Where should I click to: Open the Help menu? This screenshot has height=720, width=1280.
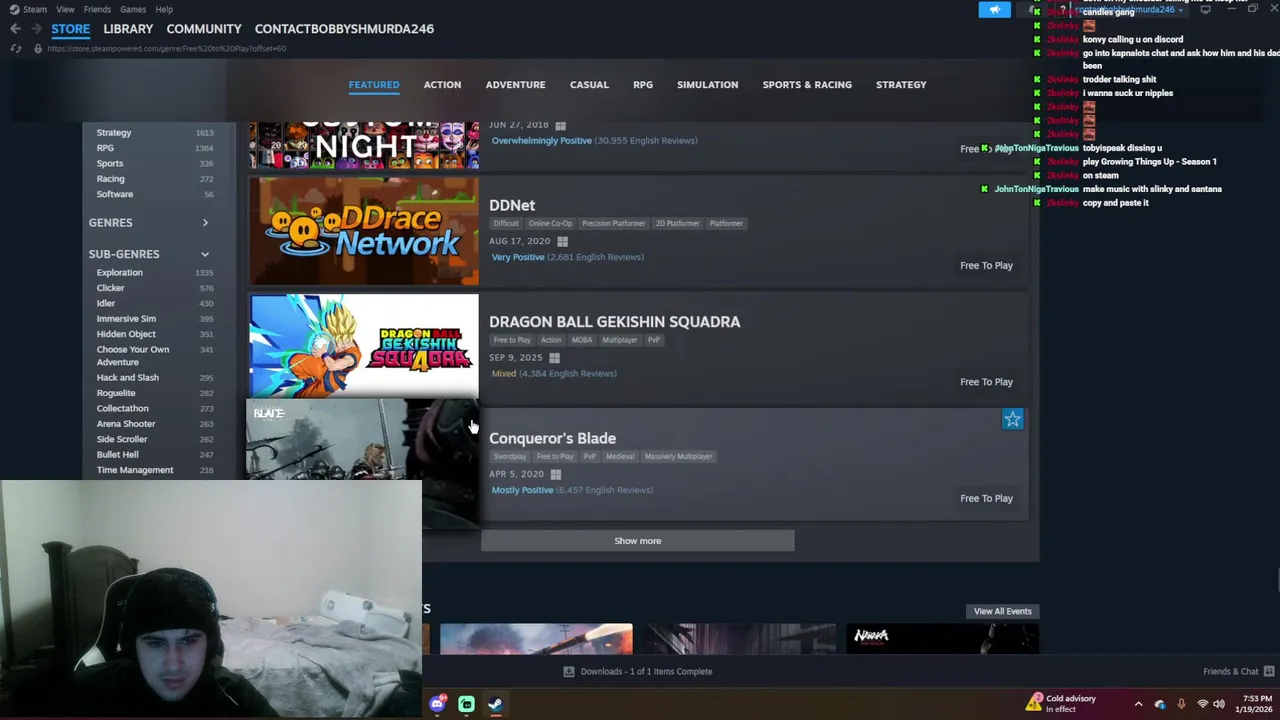164,9
